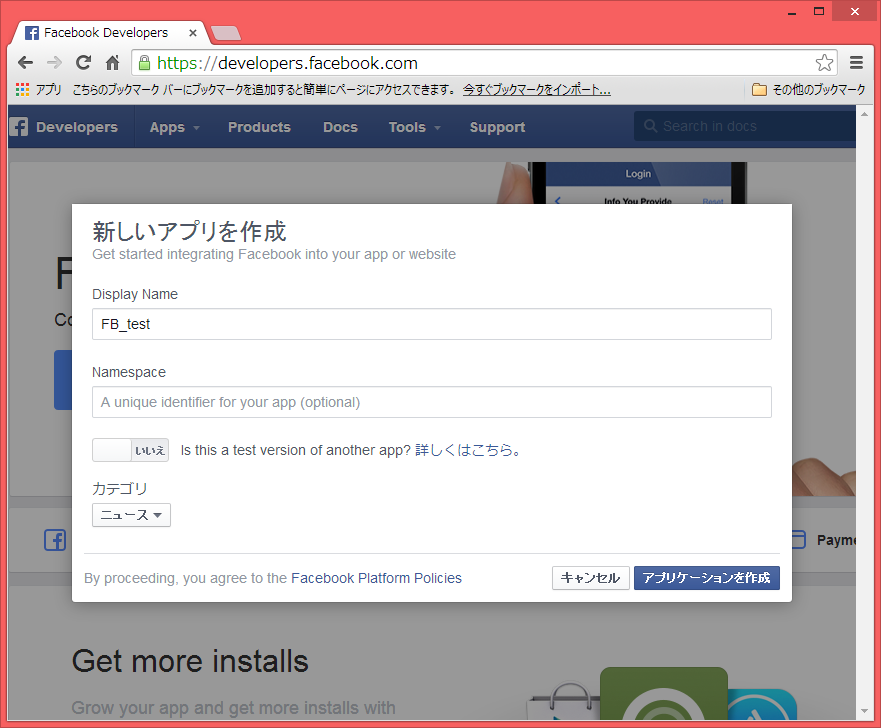Open the その他のブックマーク folder
The image size is (881, 728).
(x=809, y=89)
